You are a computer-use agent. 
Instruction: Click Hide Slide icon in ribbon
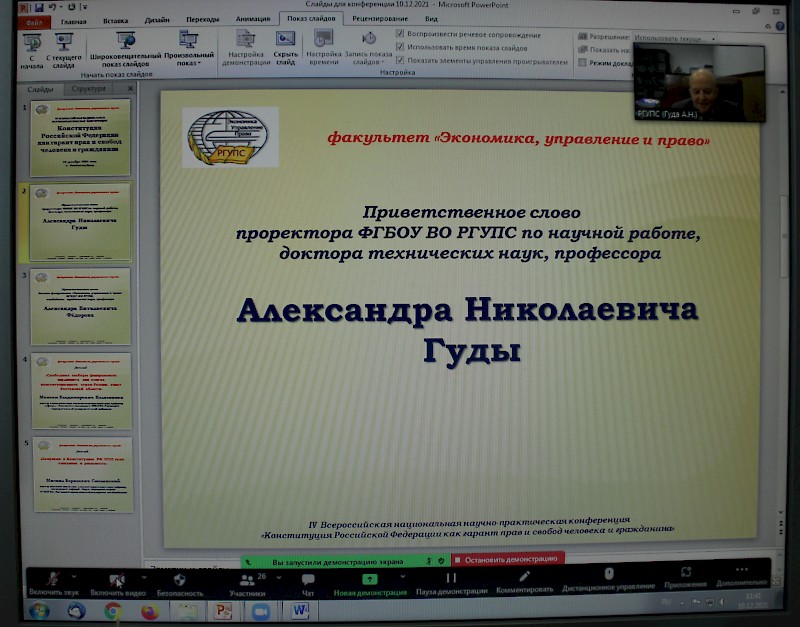(286, 44)
